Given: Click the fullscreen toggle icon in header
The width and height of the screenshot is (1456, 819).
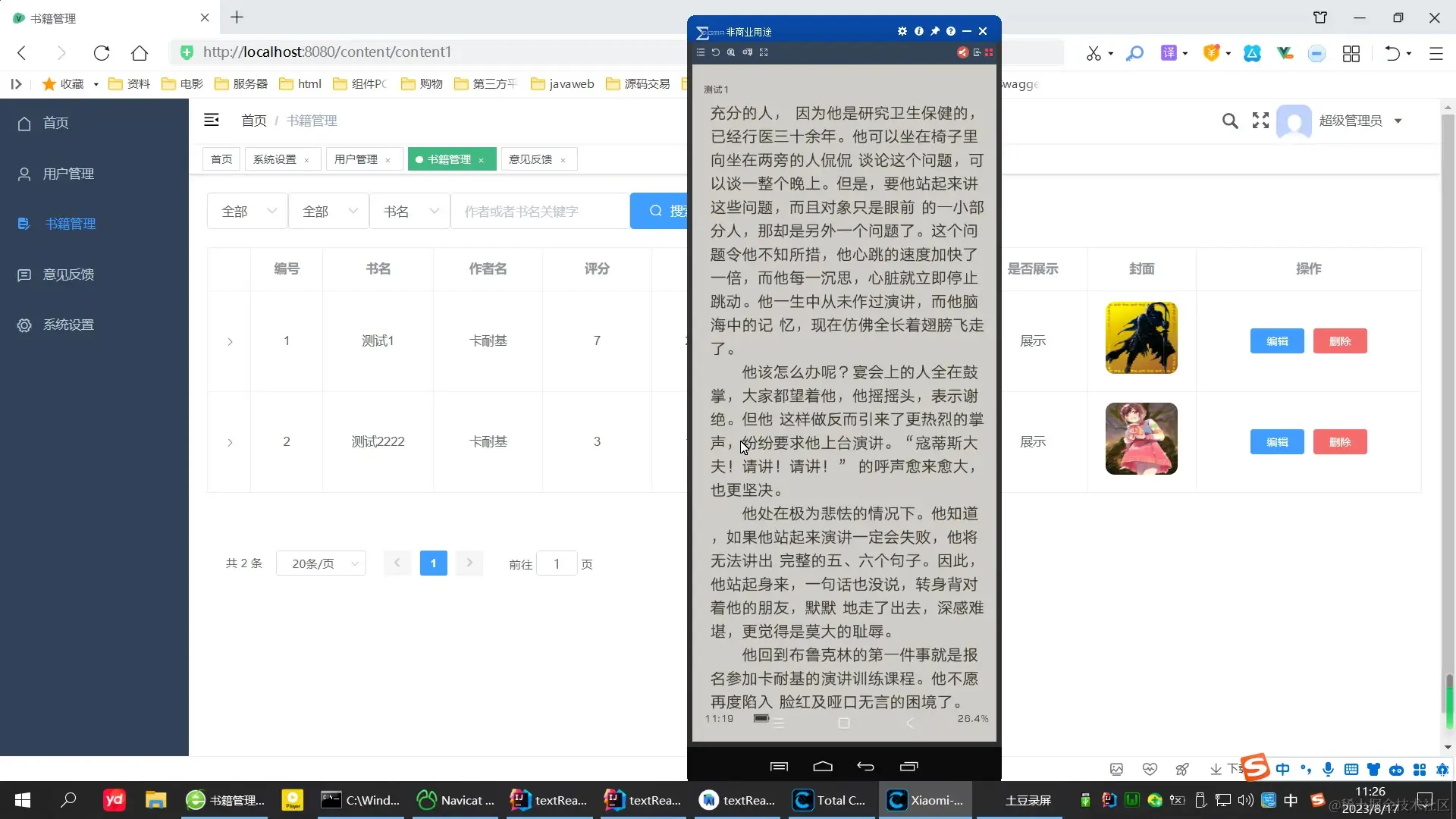Looking at the screenshot, I should (x=1260, y=121).
